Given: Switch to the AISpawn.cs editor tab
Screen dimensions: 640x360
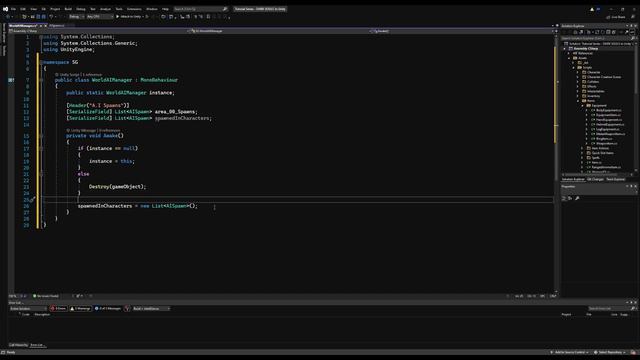Looking at the screenshot, I should (57, 26).
